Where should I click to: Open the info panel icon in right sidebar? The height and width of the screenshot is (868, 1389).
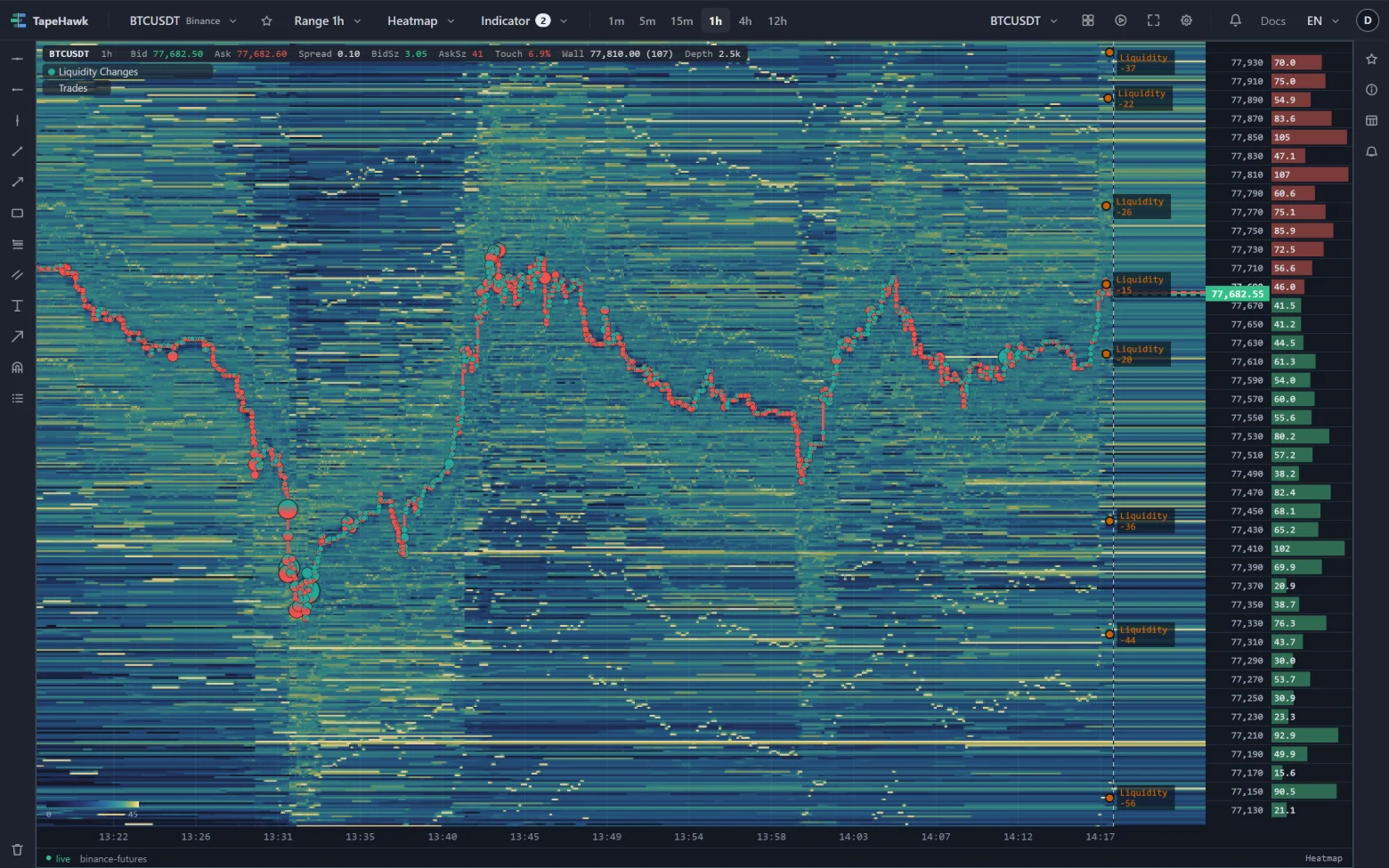click(x=1371, y=90)
